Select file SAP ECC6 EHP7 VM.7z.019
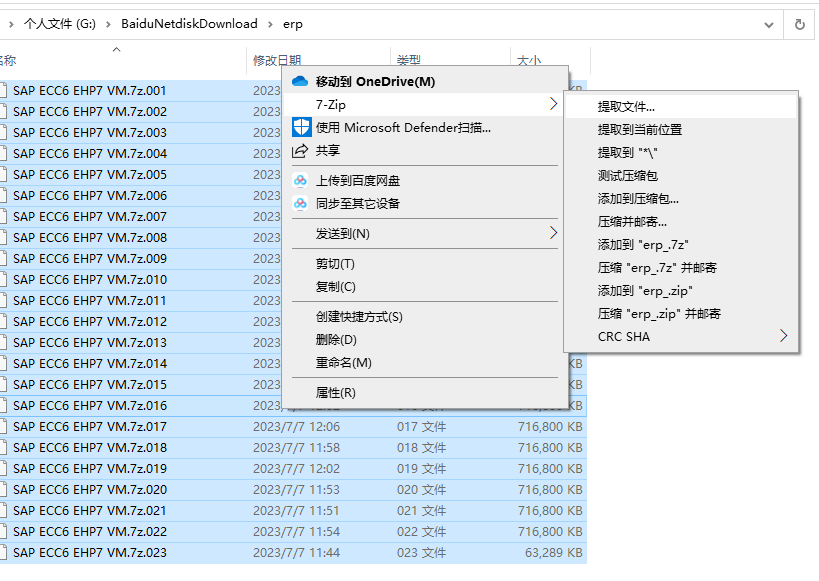 (90, 469)
